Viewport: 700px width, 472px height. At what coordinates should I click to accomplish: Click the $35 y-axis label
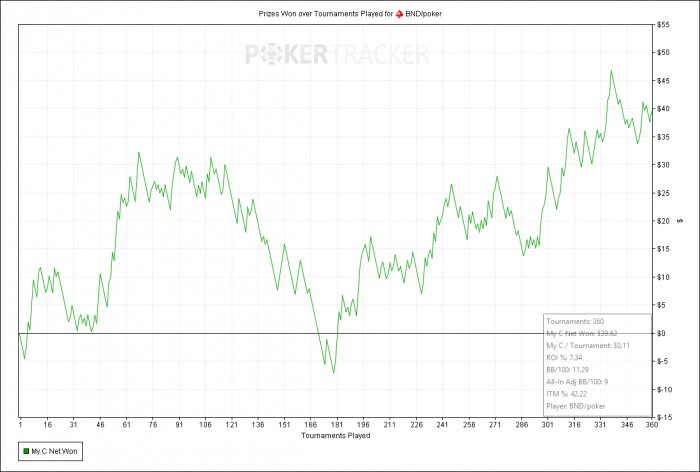coord(663,137)
